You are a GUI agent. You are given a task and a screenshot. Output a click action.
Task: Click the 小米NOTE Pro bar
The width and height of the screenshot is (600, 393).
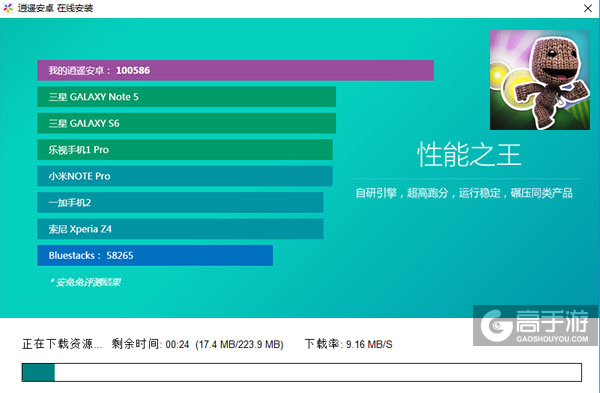pos(185,176)
